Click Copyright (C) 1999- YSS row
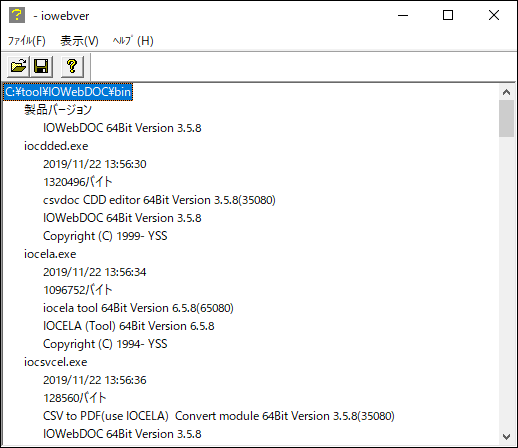 pos(105,236)
